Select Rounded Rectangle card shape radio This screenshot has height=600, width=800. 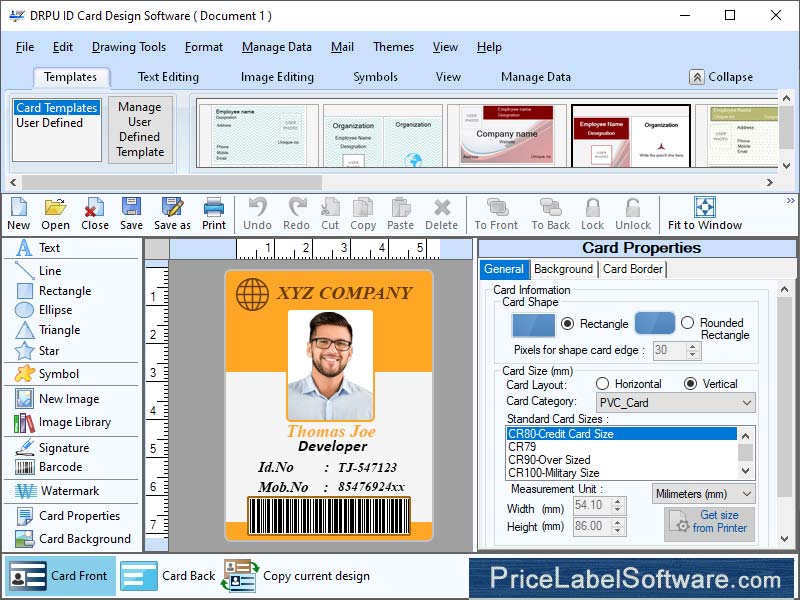687,322
